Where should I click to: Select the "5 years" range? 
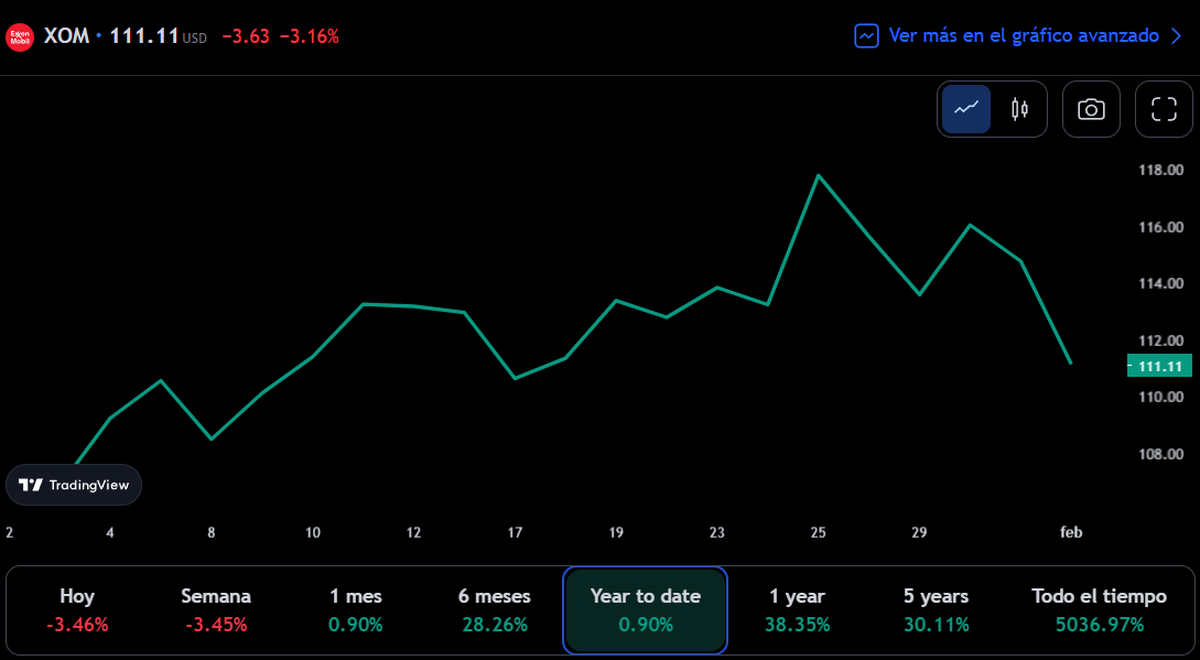(x=935, y=610)
